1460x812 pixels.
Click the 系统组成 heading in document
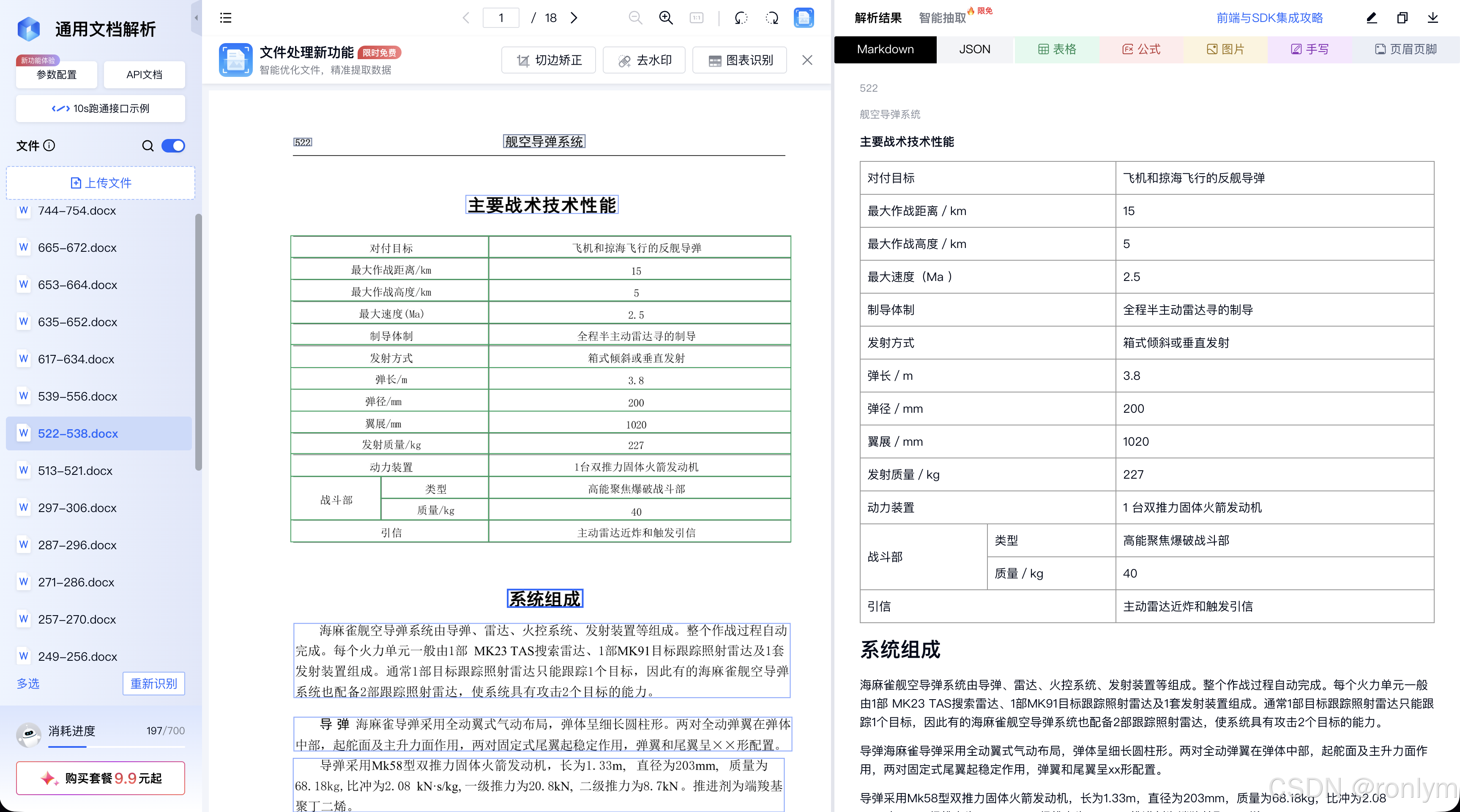(545, 599)
